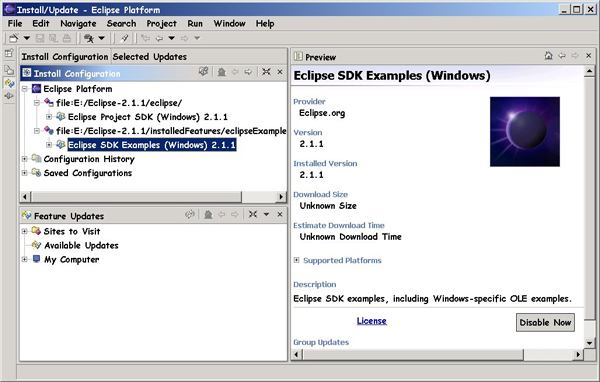The image size is (600, 382).
Task: Close the Preview view
Action: pos(589,56)
